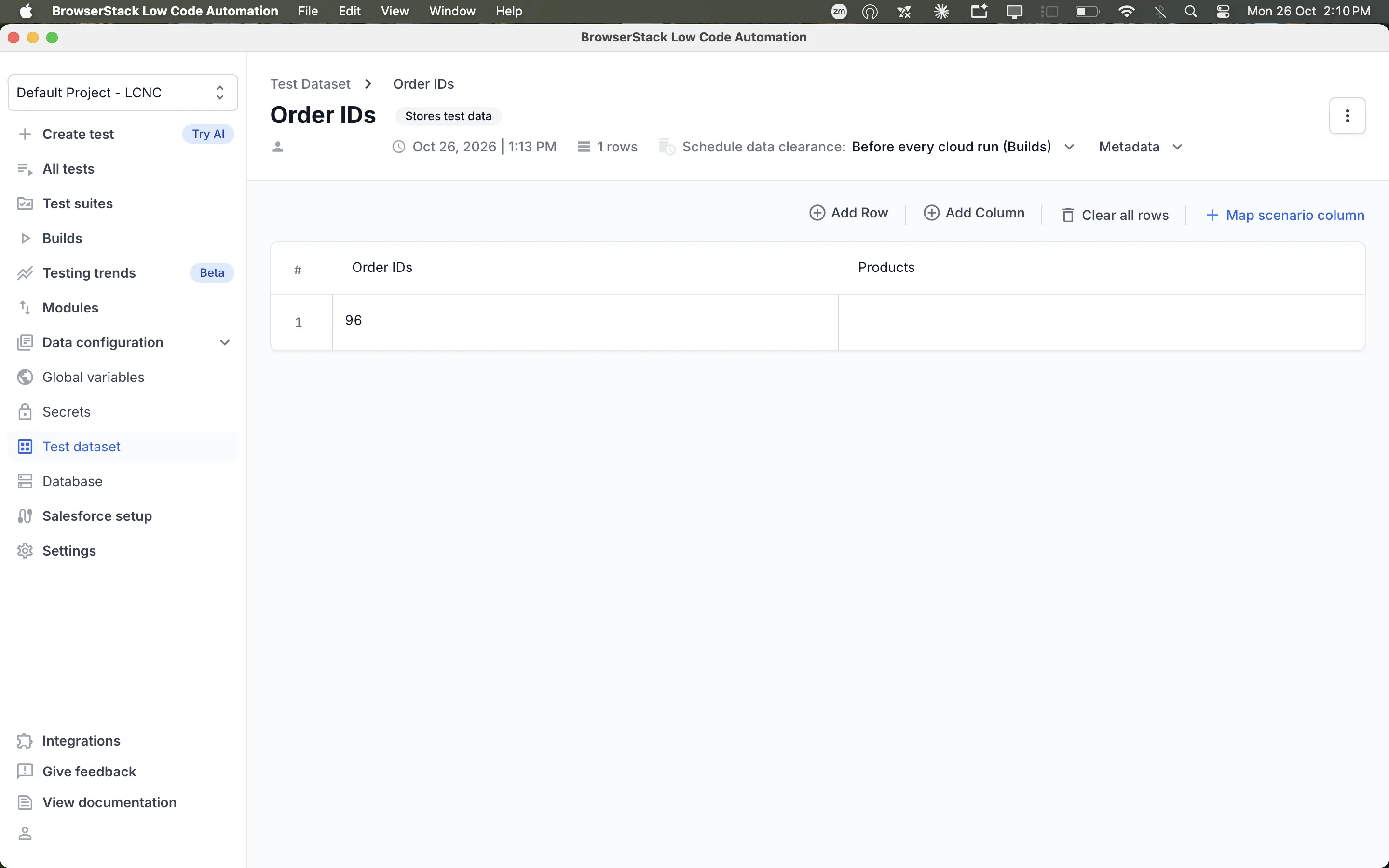Click the Add Row button
1389x868 pixels.
[848, 213]
